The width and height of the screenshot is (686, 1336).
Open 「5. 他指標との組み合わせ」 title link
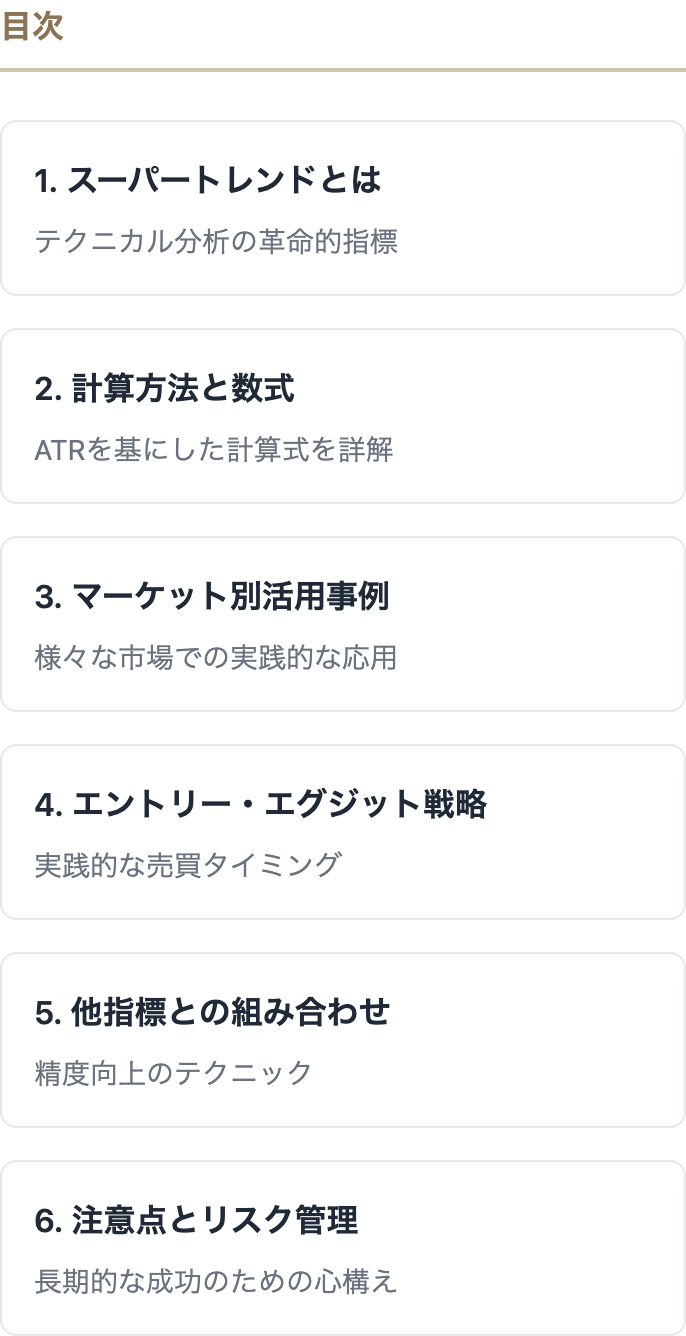[212, 1013]
